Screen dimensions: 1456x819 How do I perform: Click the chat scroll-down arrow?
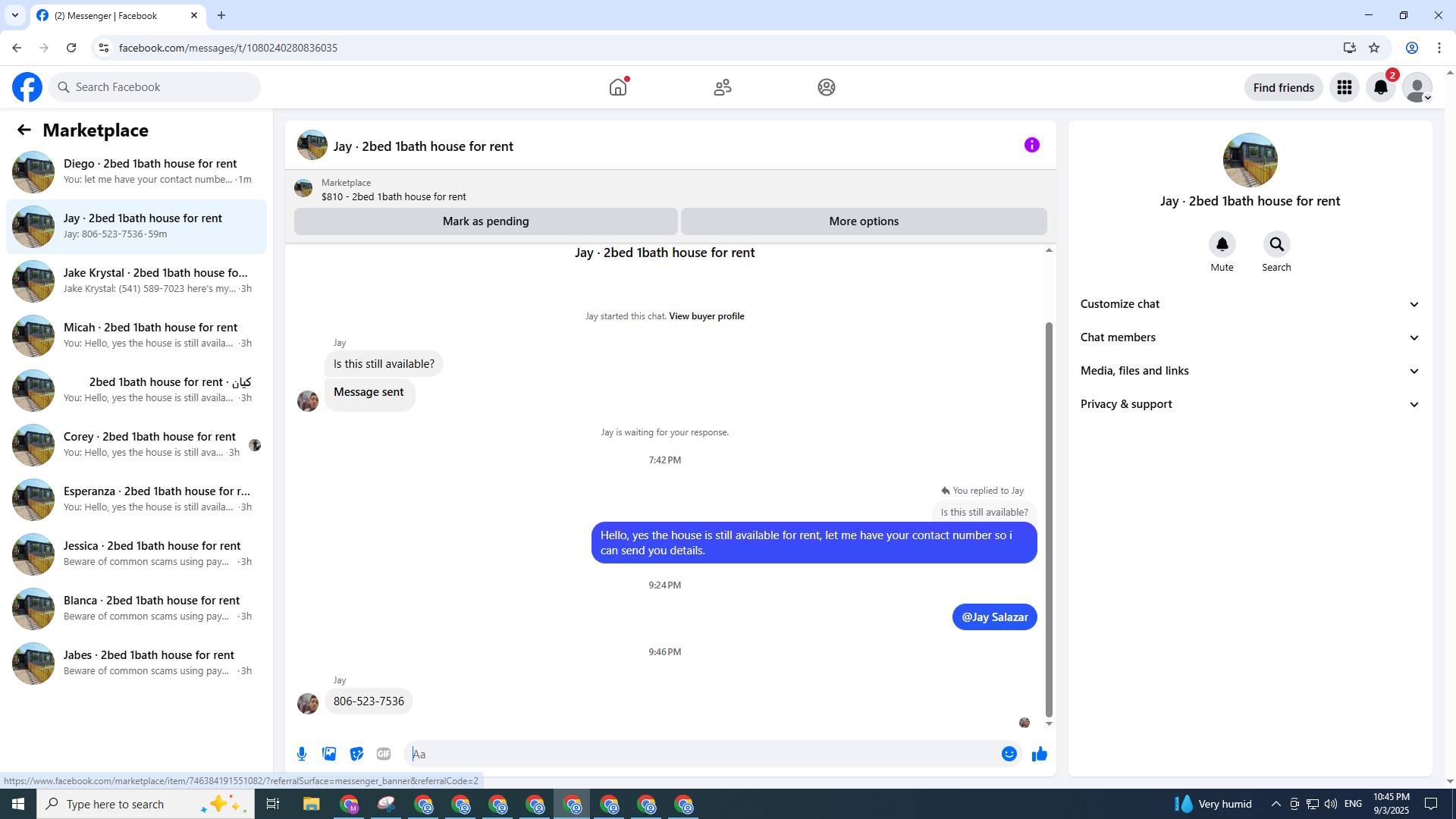(1049, 723)
